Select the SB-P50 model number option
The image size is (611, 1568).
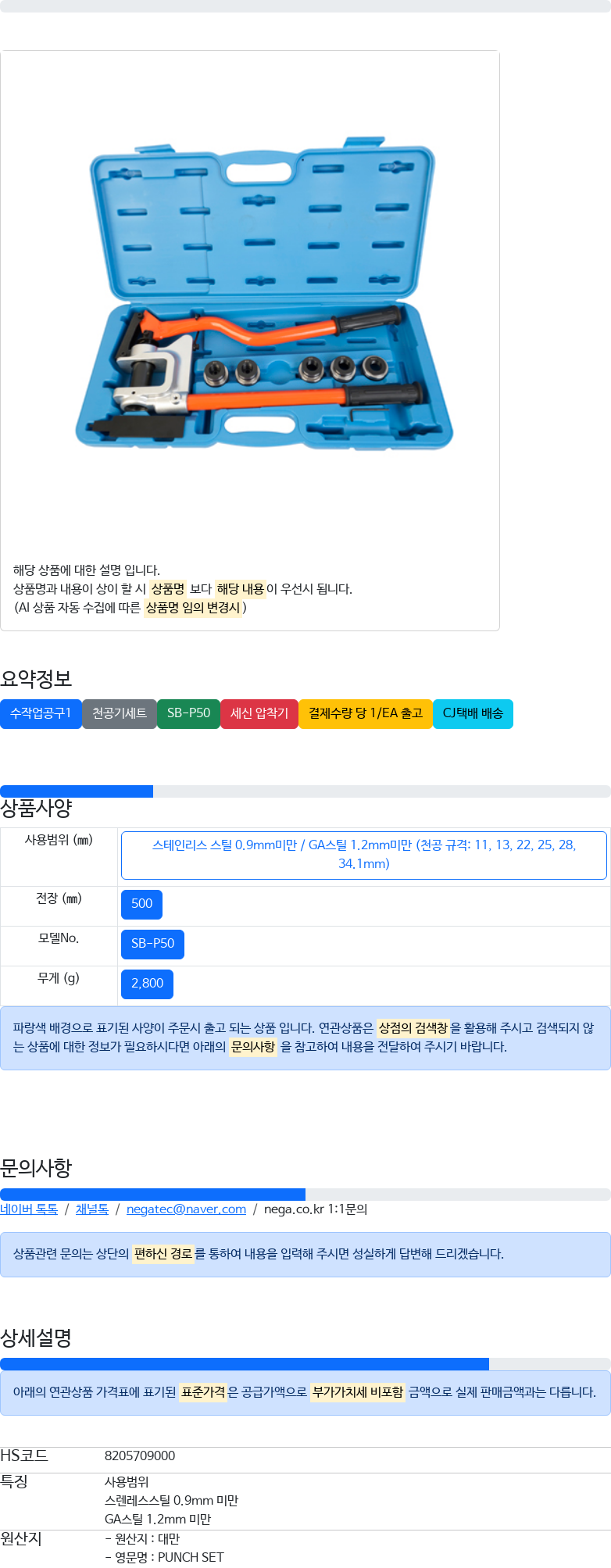point(152,944)
